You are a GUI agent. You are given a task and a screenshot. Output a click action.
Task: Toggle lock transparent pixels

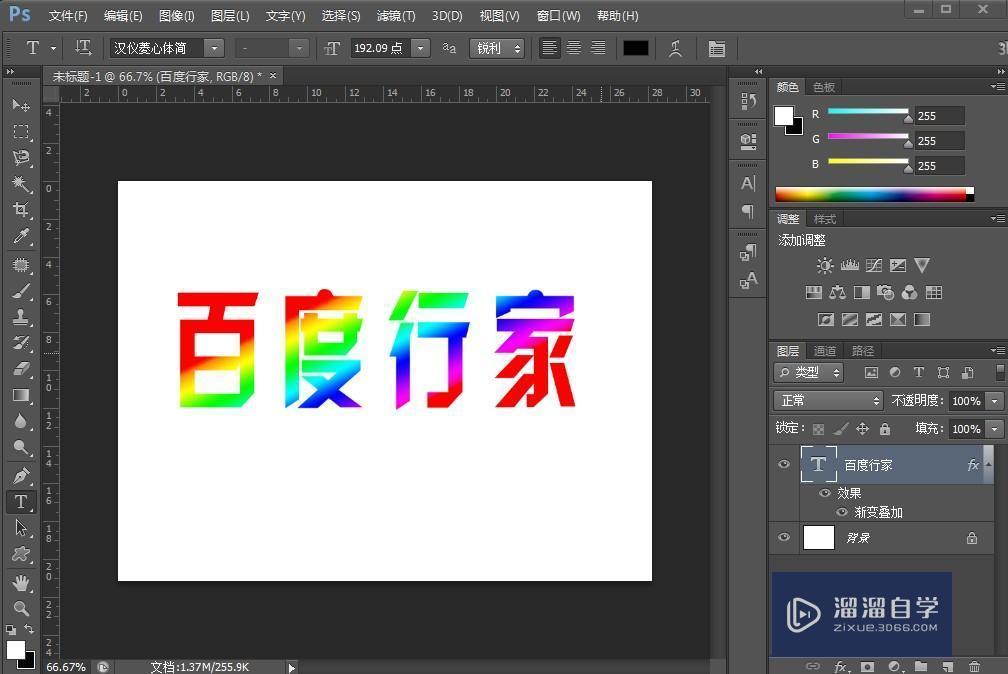point(818,429)
